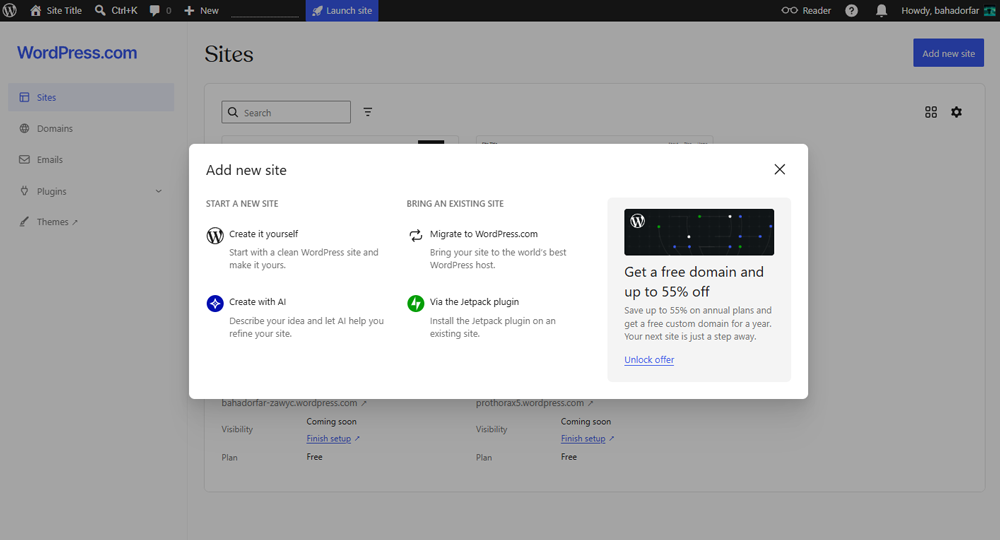Open Emails in the sidebar
The height and width of the screenshot is (540, 1000).
click(x=91, y=159)
